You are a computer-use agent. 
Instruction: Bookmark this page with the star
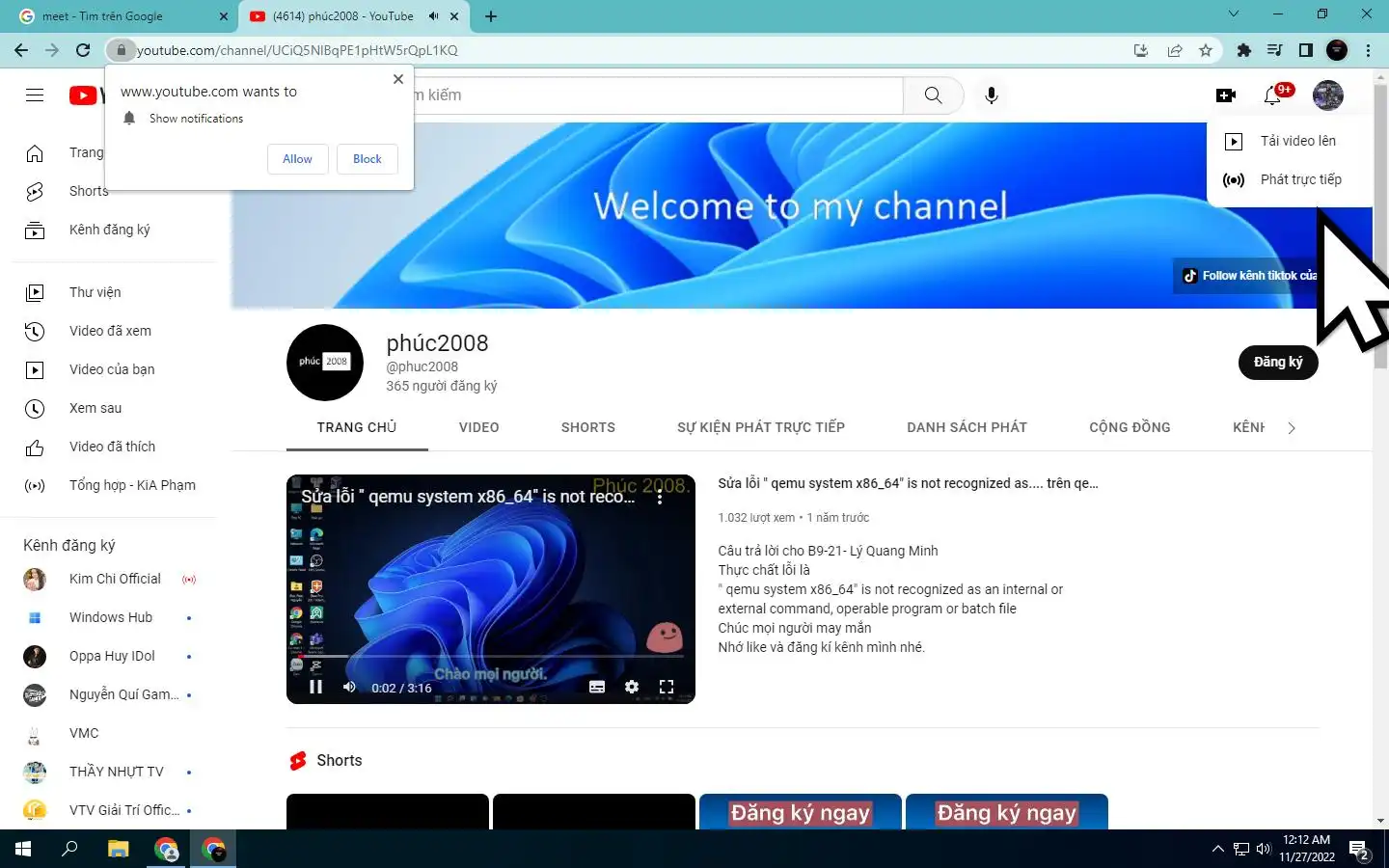[1206, 50]
